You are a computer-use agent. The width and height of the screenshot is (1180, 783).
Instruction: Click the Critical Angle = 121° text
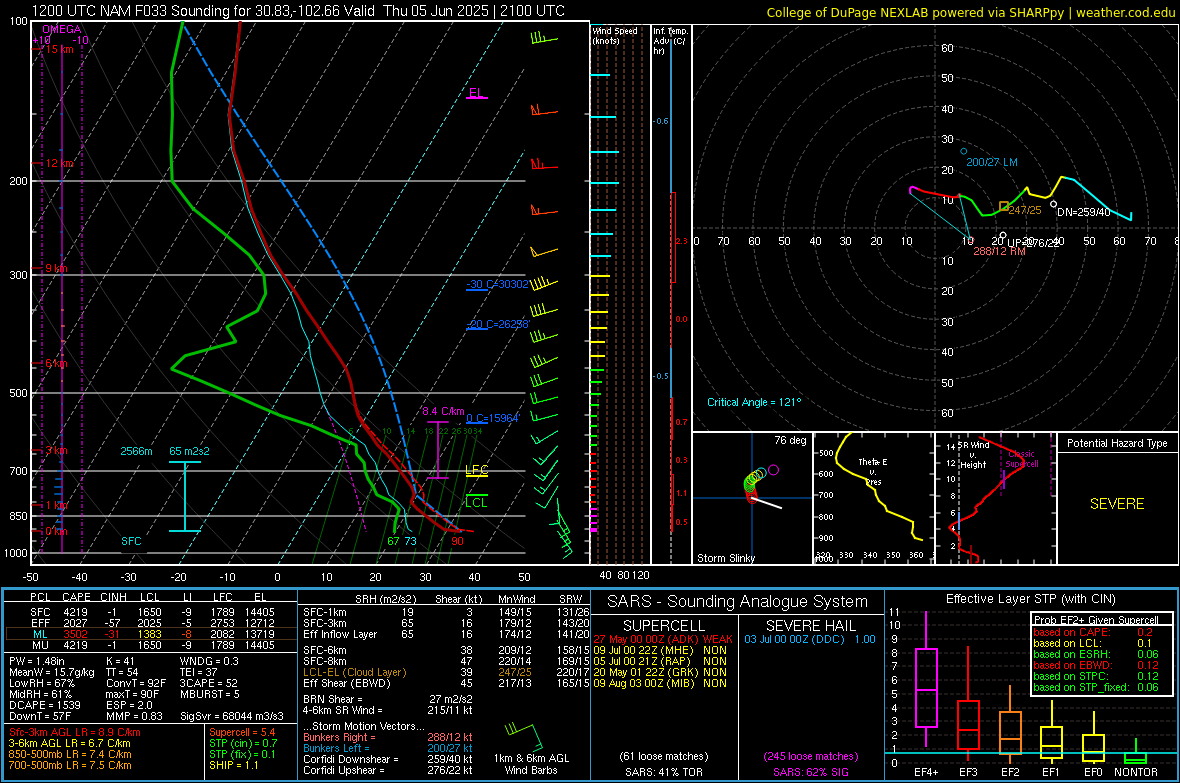754,402
